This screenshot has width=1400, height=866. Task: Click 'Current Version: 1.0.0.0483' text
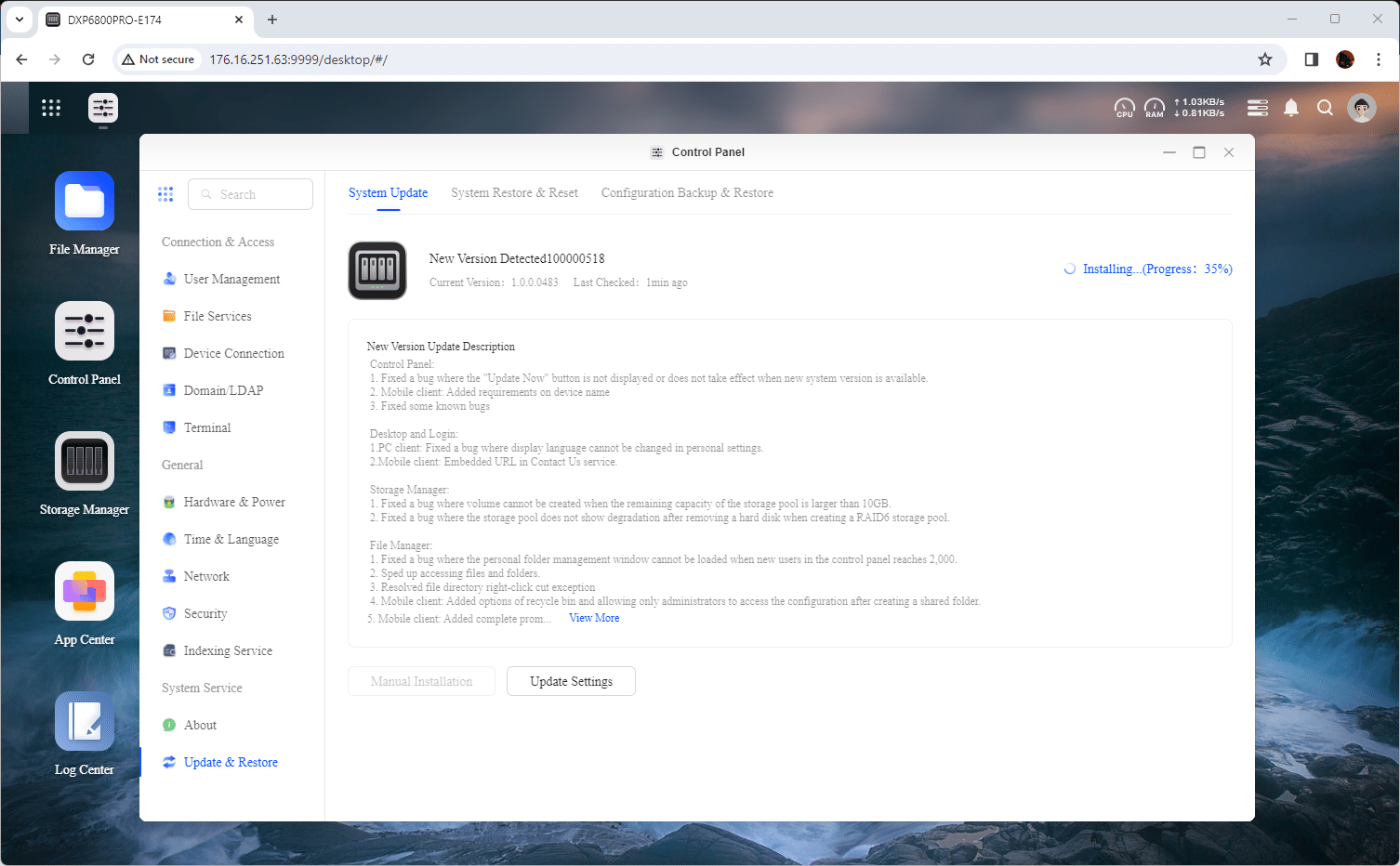tap(494, 282)
